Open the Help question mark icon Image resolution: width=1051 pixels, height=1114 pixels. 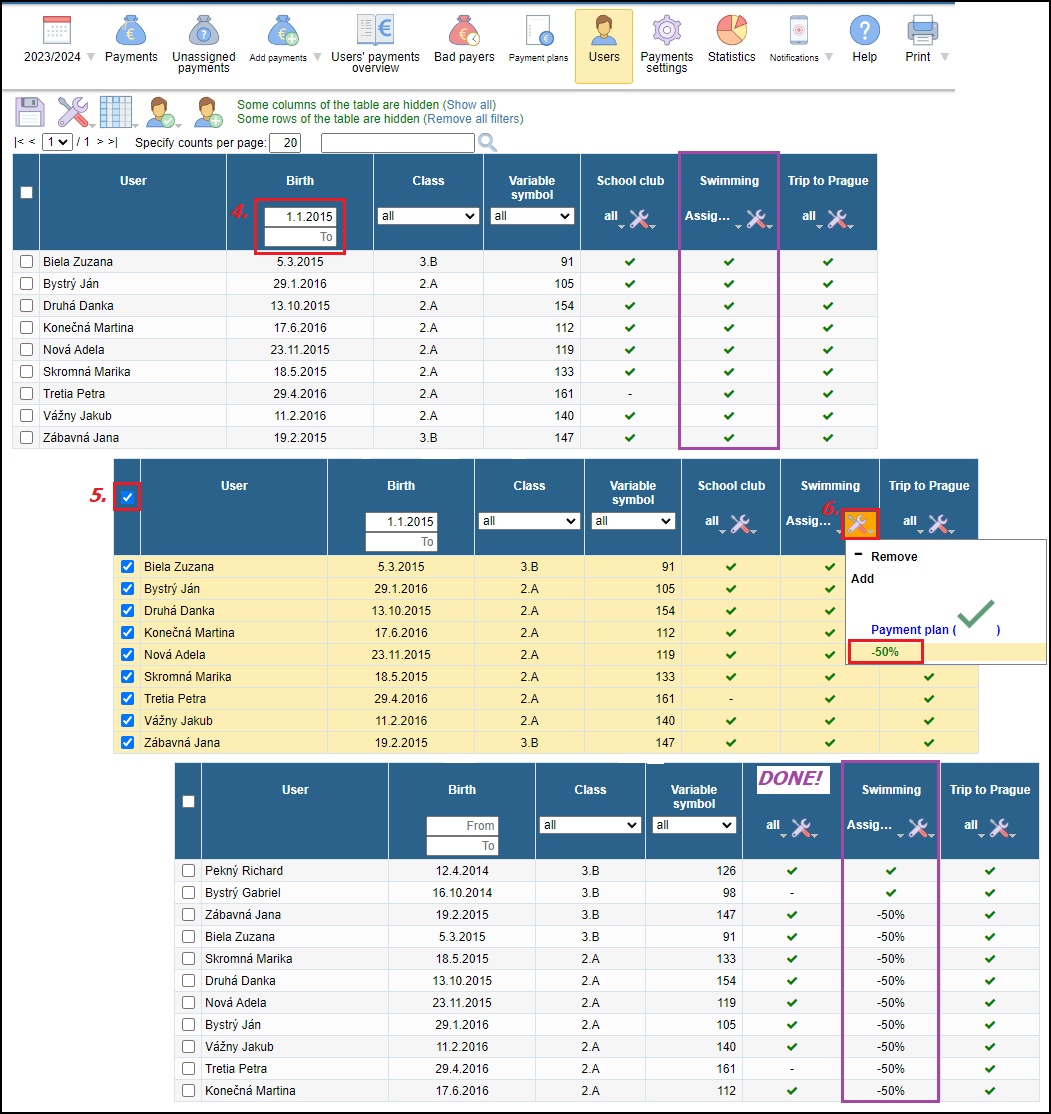(864, 31)
